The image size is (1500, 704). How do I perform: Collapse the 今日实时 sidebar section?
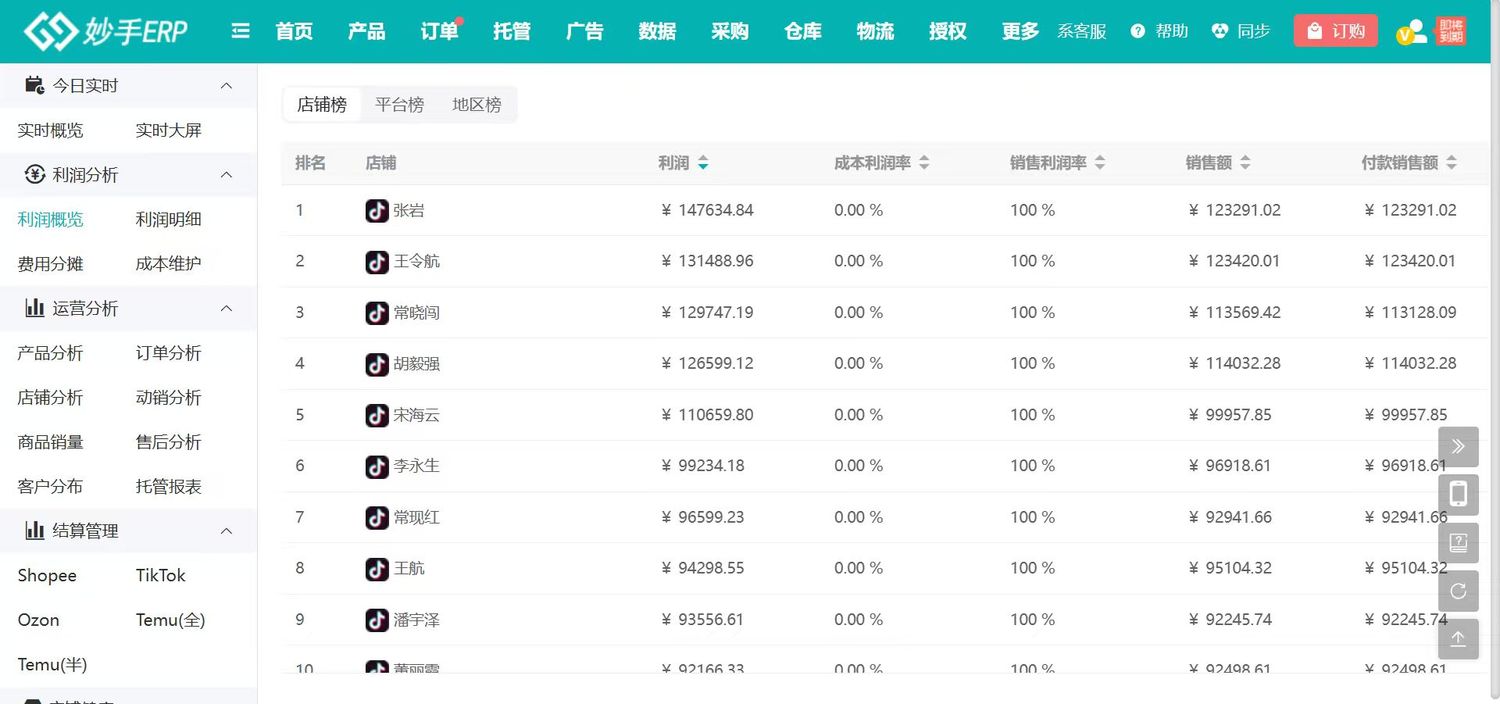point(227,86)
